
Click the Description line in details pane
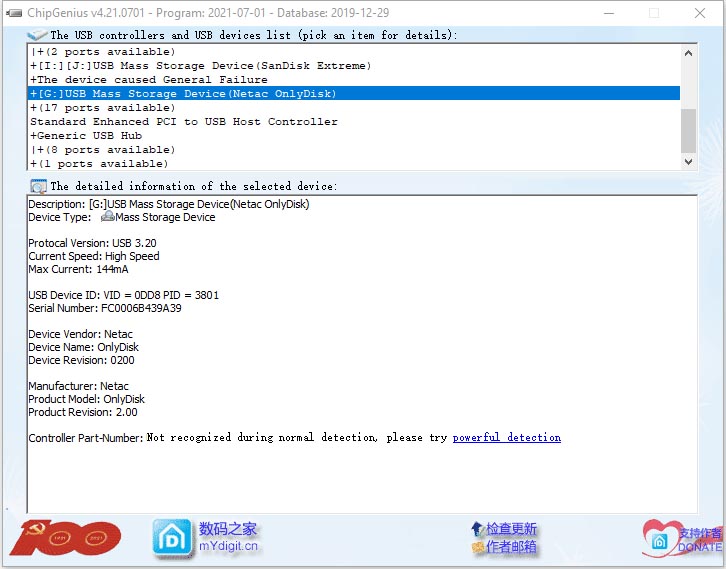[x=169, y=204]
